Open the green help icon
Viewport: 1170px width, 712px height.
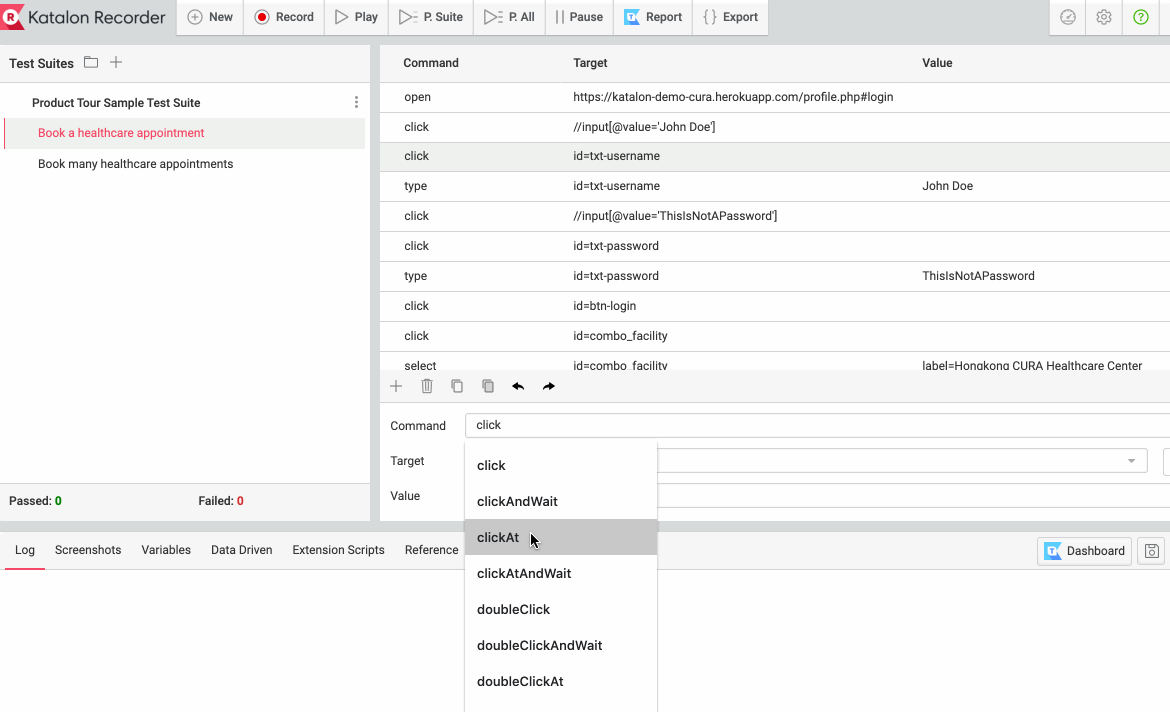point(1141,16)
